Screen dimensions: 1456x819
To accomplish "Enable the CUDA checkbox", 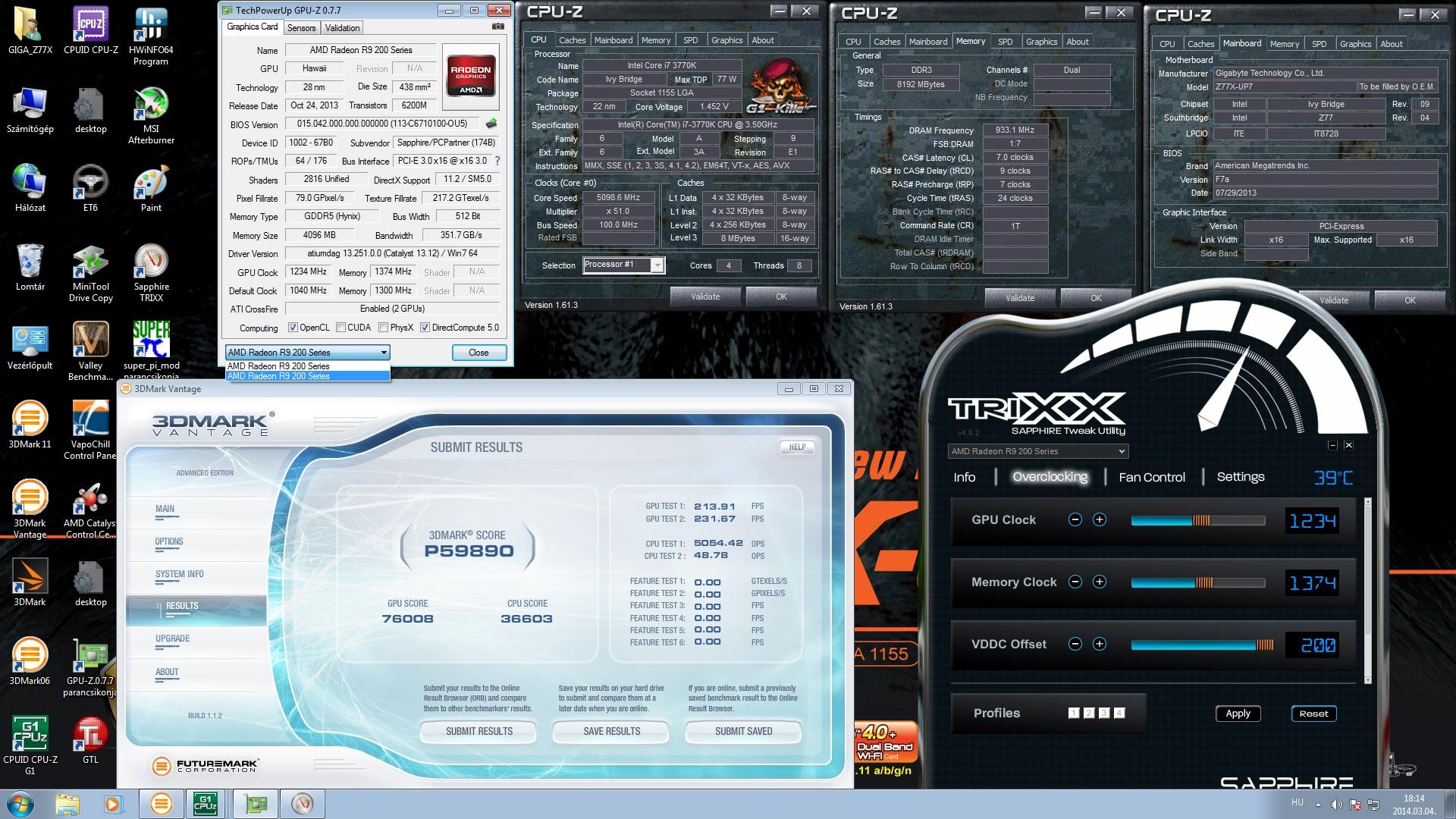I will (x=341, y=328).
